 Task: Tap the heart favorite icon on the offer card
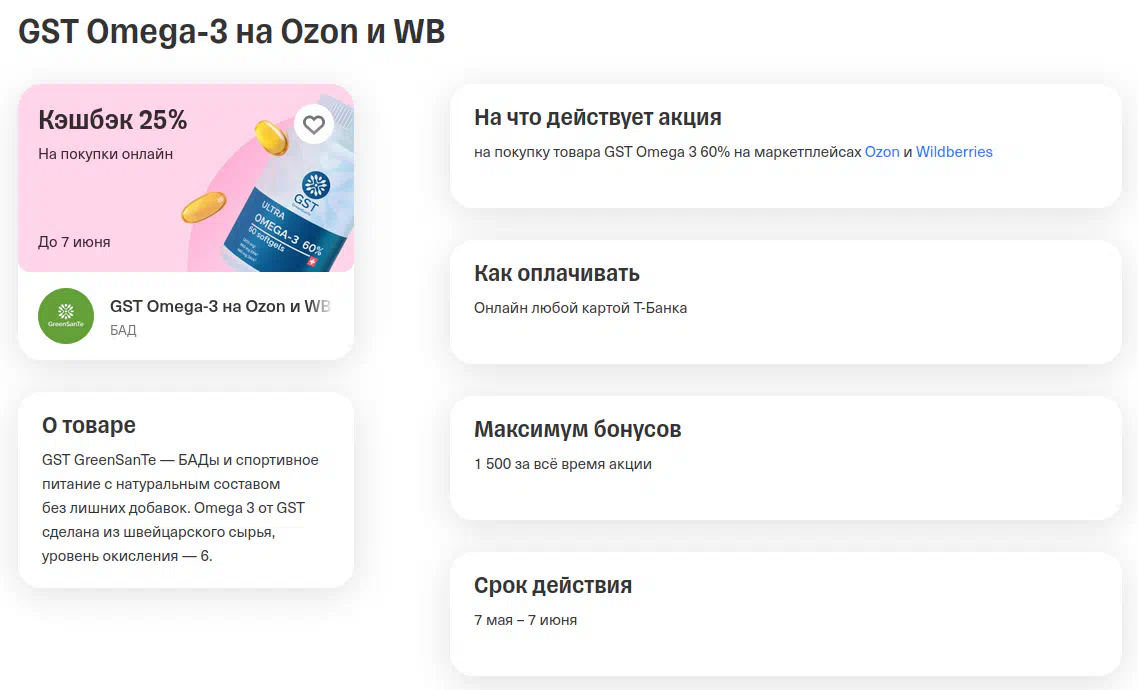[x=314, y=125]
